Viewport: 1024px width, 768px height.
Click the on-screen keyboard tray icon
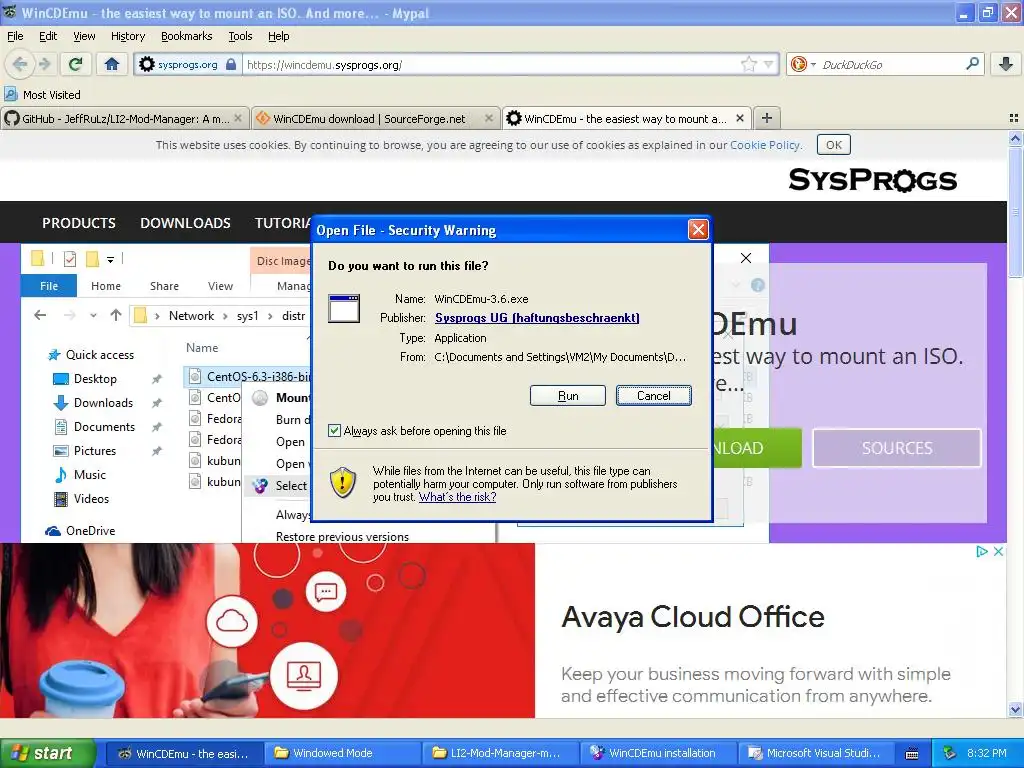[x=912, y=754]
